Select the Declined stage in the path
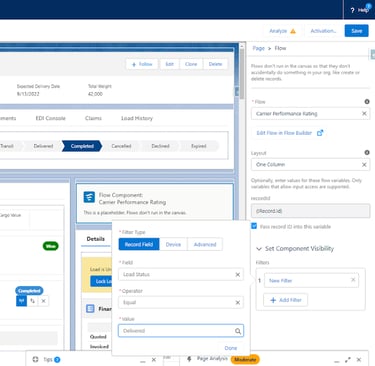Screen dimensions: 375x366 coord(160,146)
